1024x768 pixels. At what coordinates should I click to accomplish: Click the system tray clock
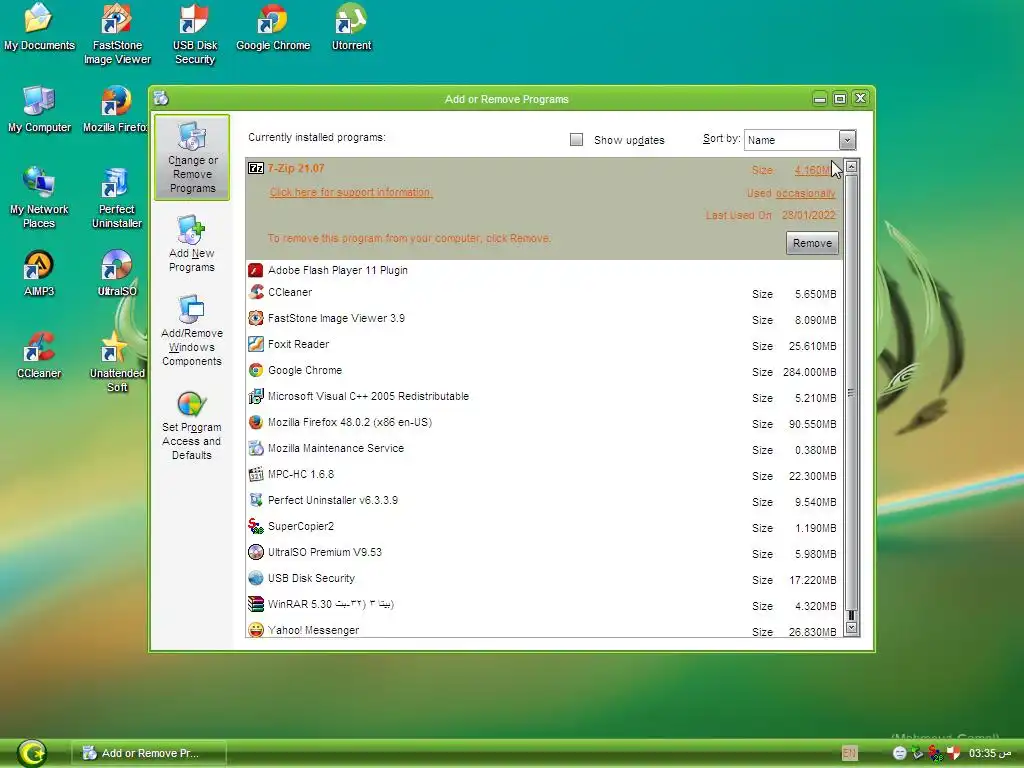click(x=990, y=753)
